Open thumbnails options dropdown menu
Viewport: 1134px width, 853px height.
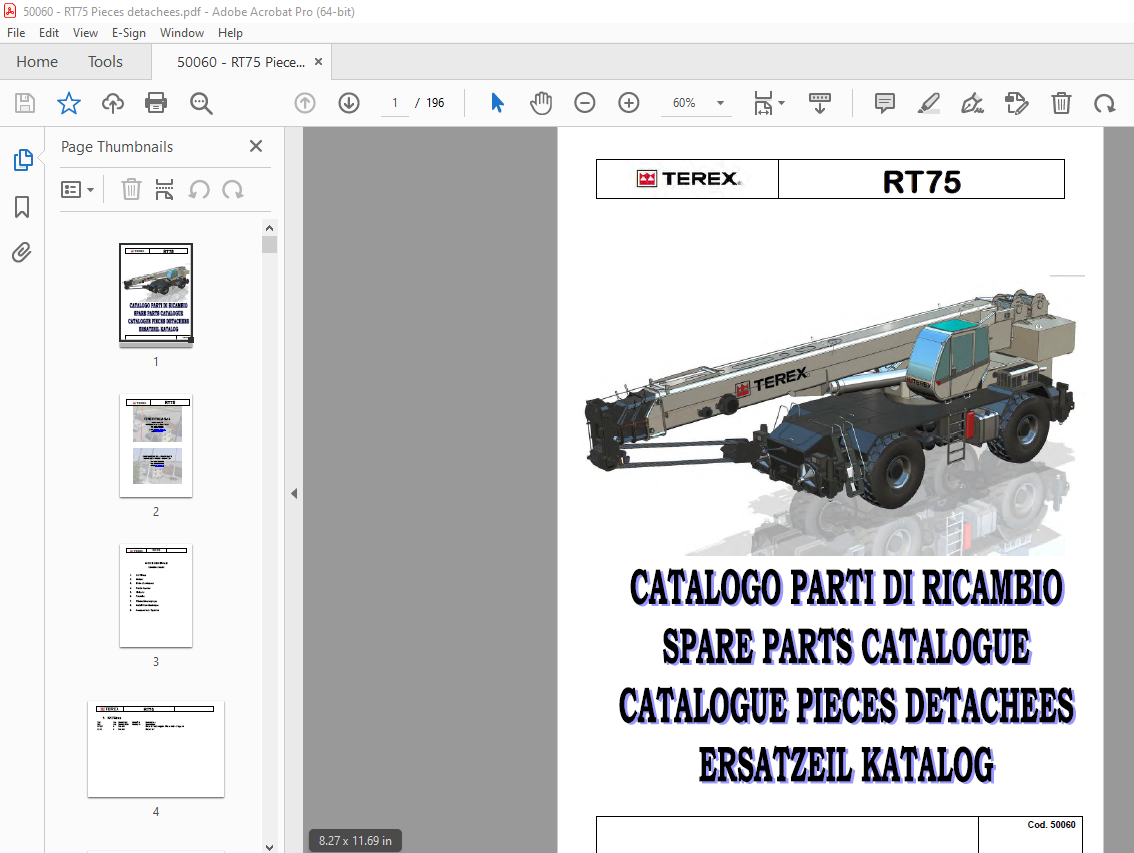click(77, 190)
